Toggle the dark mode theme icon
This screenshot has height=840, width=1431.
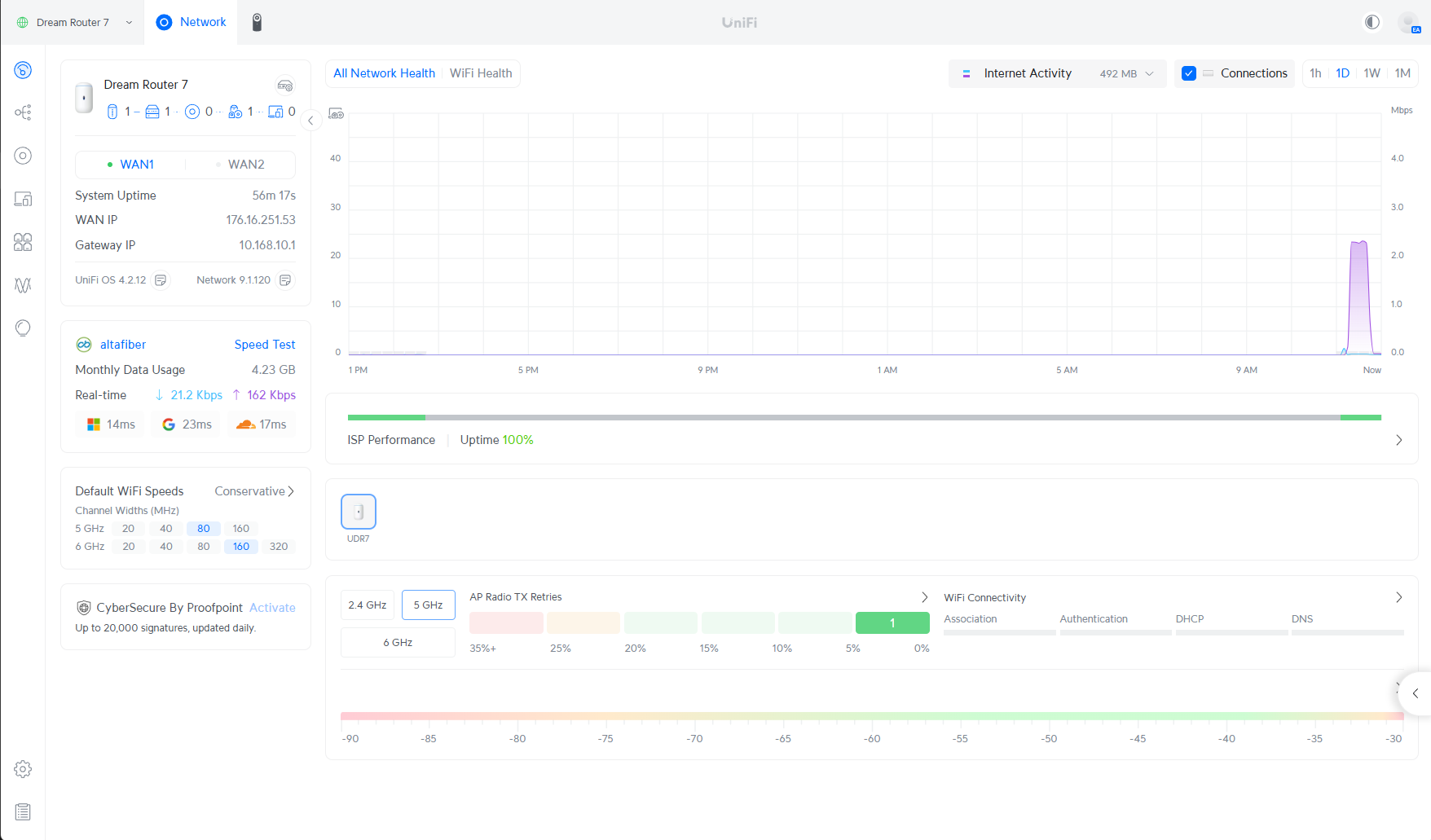[1372, 22]
